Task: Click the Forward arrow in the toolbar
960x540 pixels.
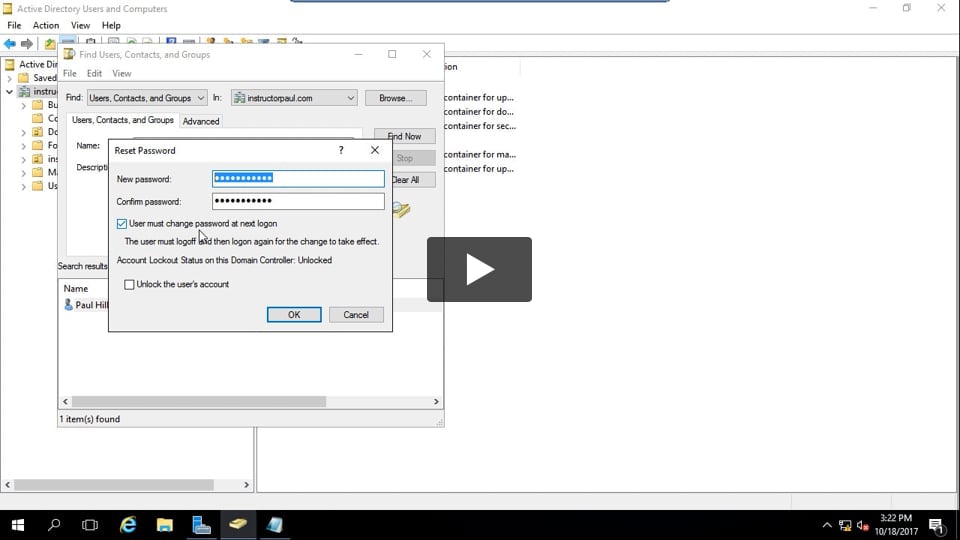Action: tap(27, 44)
